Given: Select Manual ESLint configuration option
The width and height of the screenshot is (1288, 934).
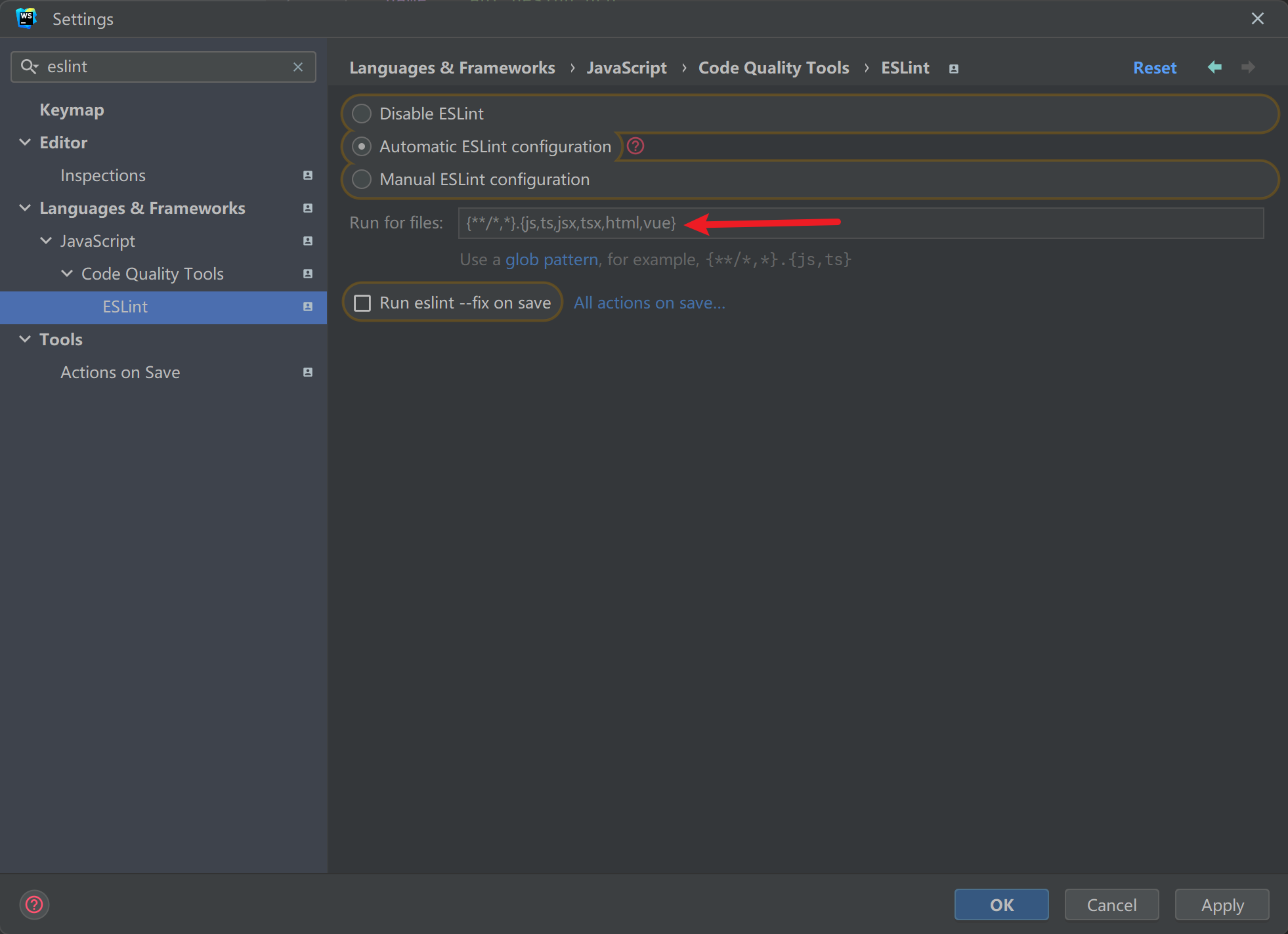Looking at the screenshot, I should (362, 179).
